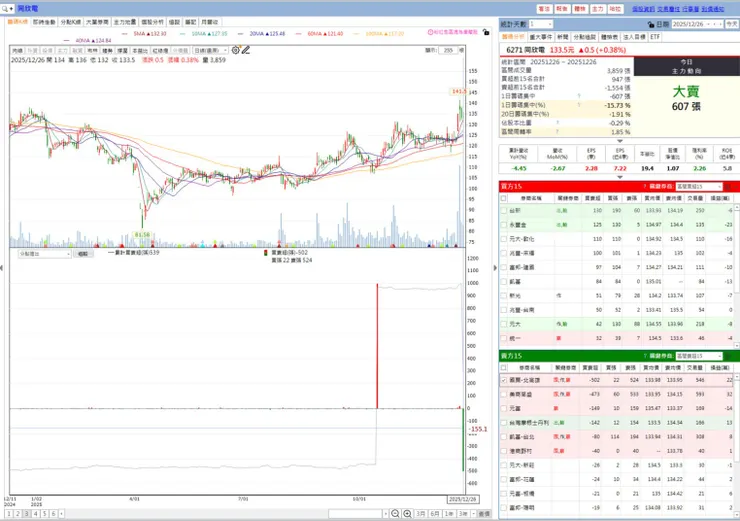The image size is (740, 521).
Task: Click the 顯示 bar count field 255
Action: [448, 50]
